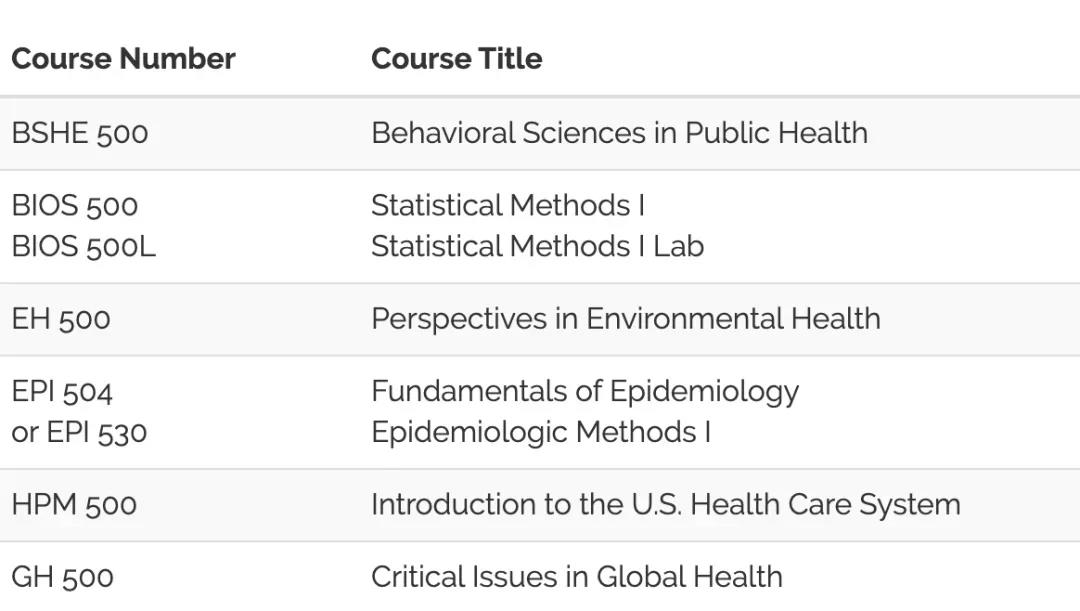
Task: Select Perspectives in Environmental Health title
Action: point(625,319)
